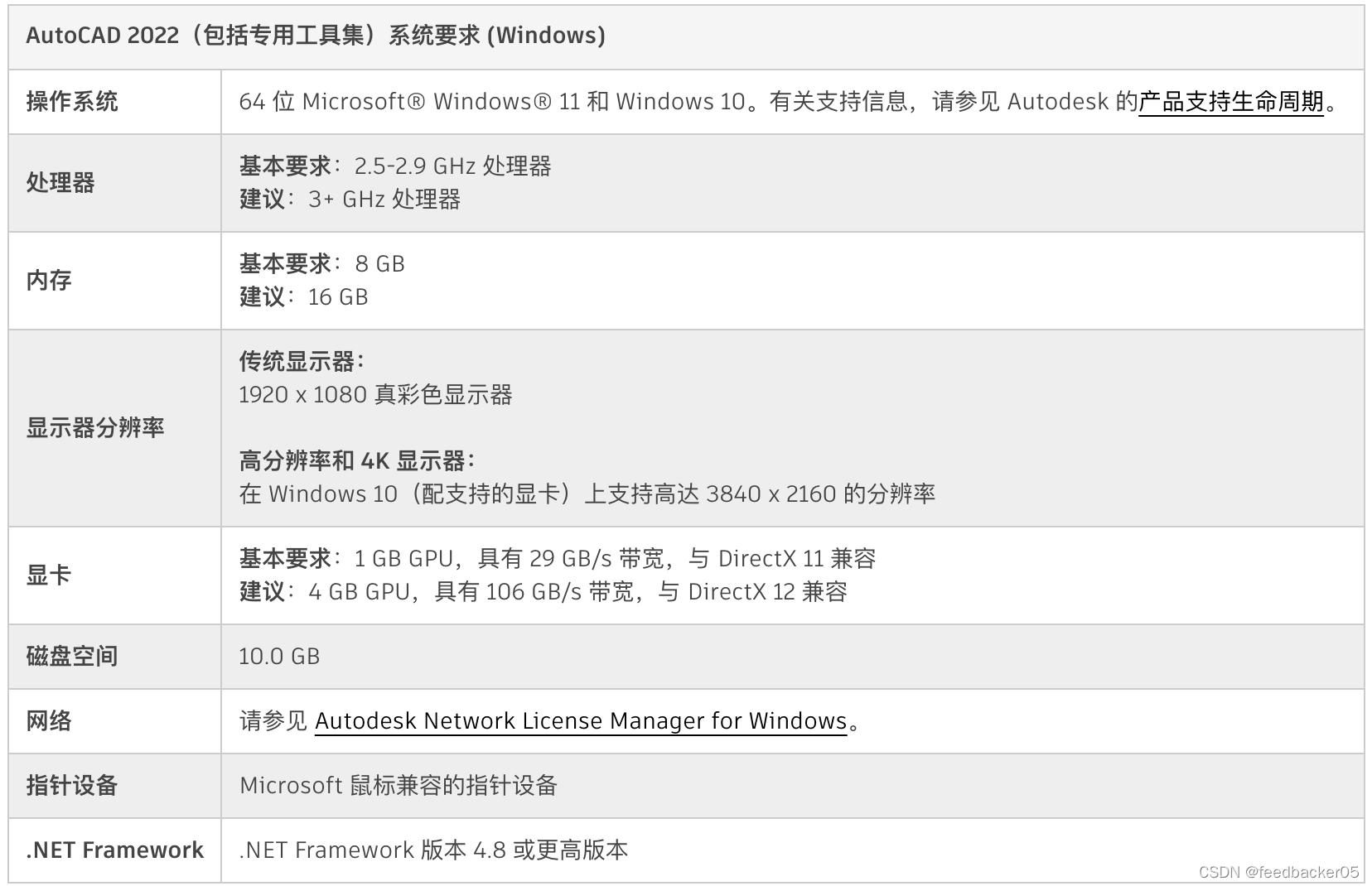
Task: Click the 3840 x 2160 resolution line
Action: [587, 494]
